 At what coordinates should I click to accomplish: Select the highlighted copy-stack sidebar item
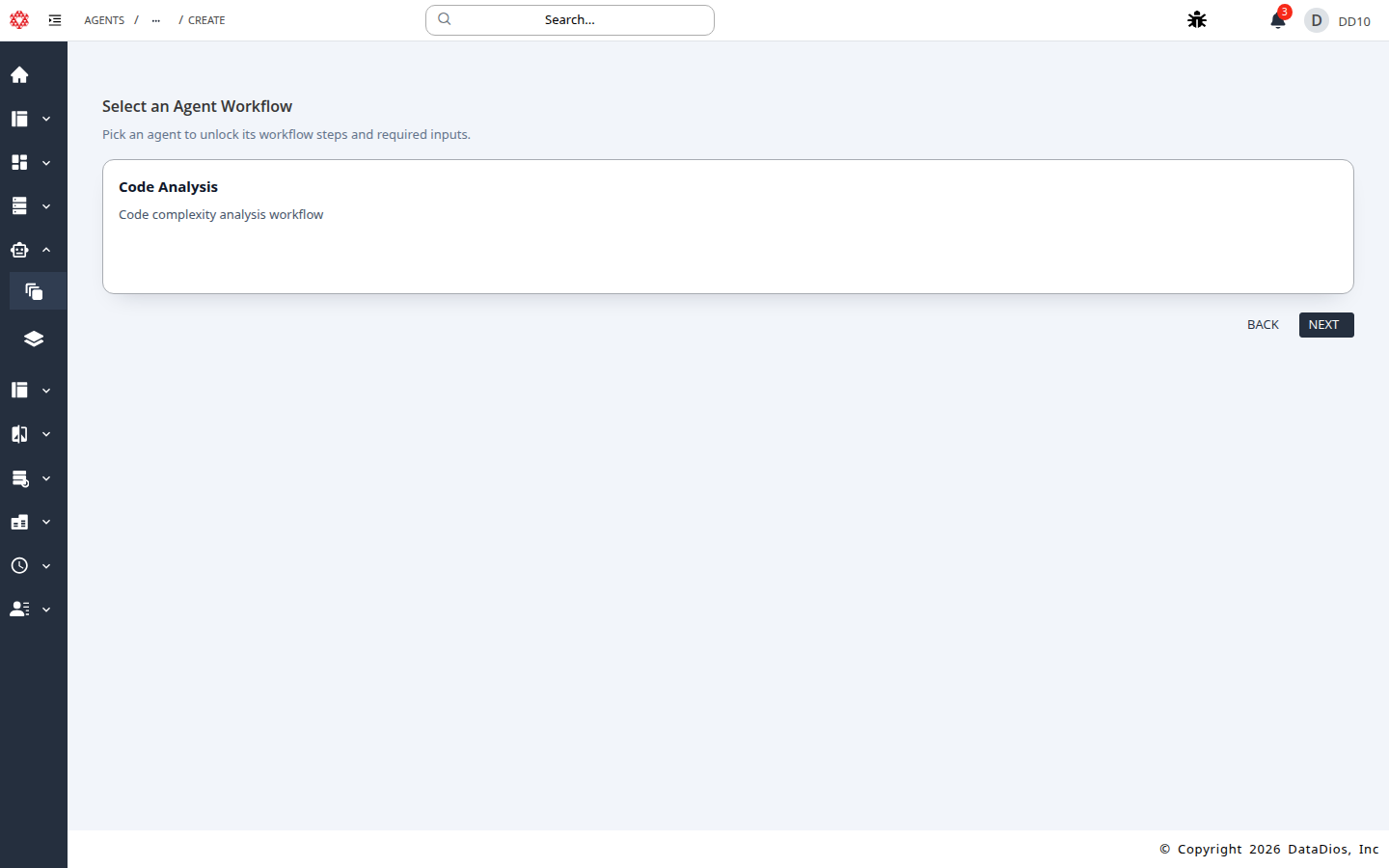coord(34,291)
